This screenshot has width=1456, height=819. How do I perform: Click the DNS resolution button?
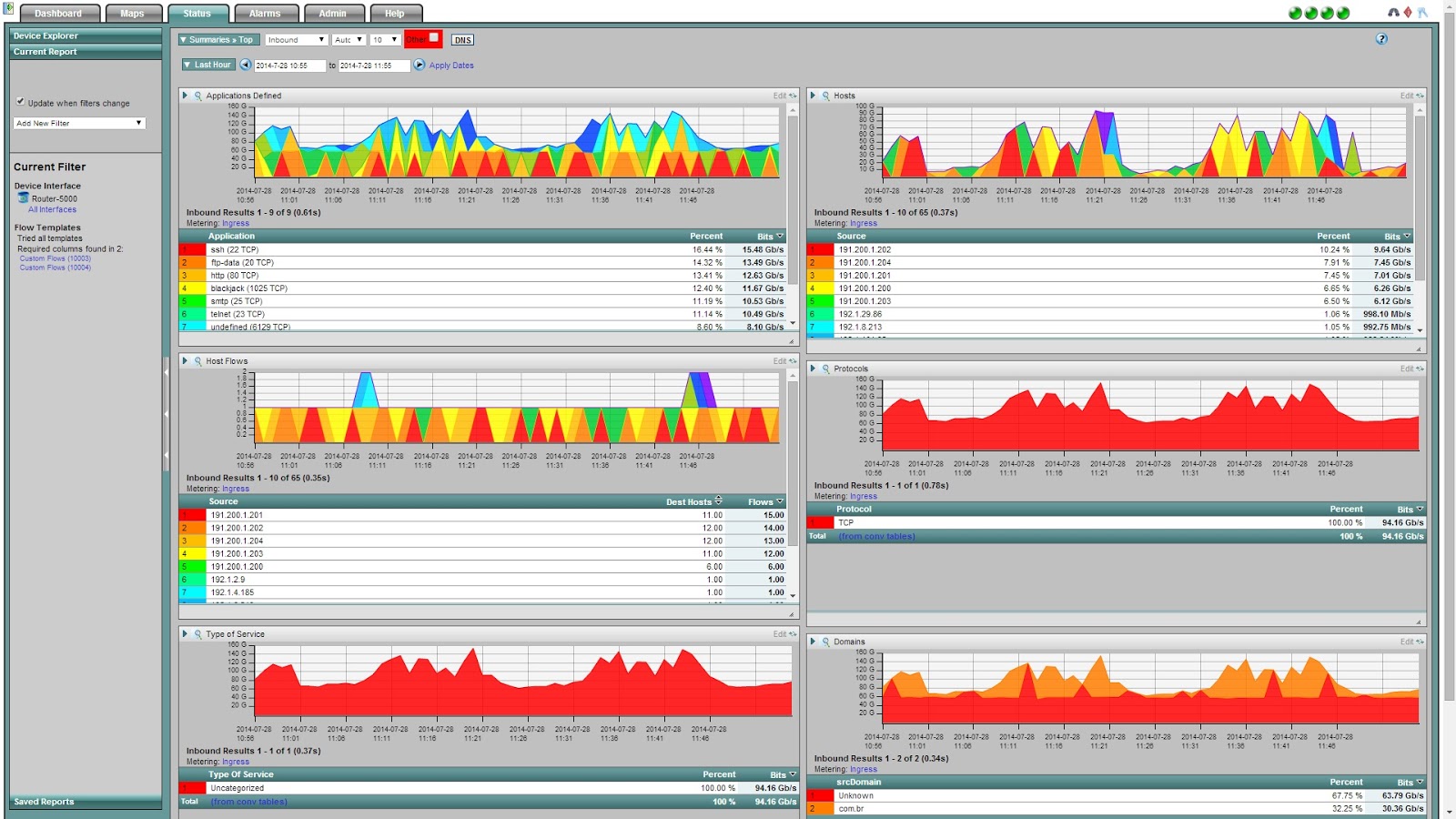[463, 39]
